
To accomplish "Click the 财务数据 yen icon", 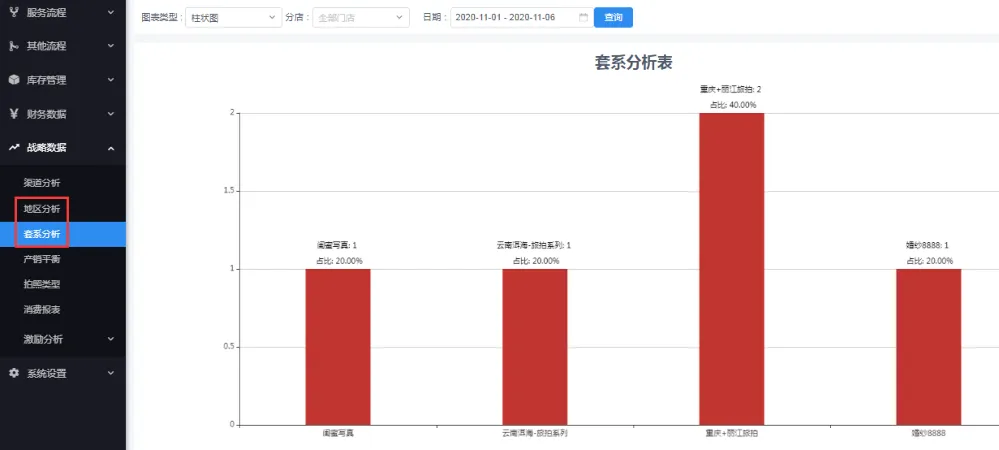I will [14, 114].
